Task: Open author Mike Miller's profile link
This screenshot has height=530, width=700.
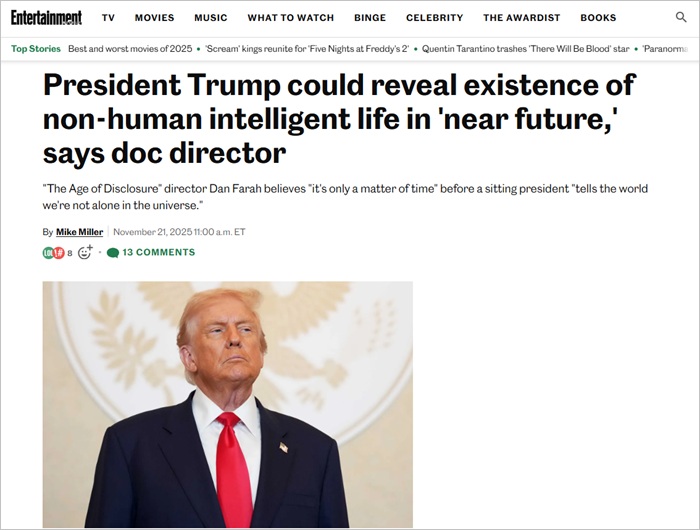Action: point(79,232)
